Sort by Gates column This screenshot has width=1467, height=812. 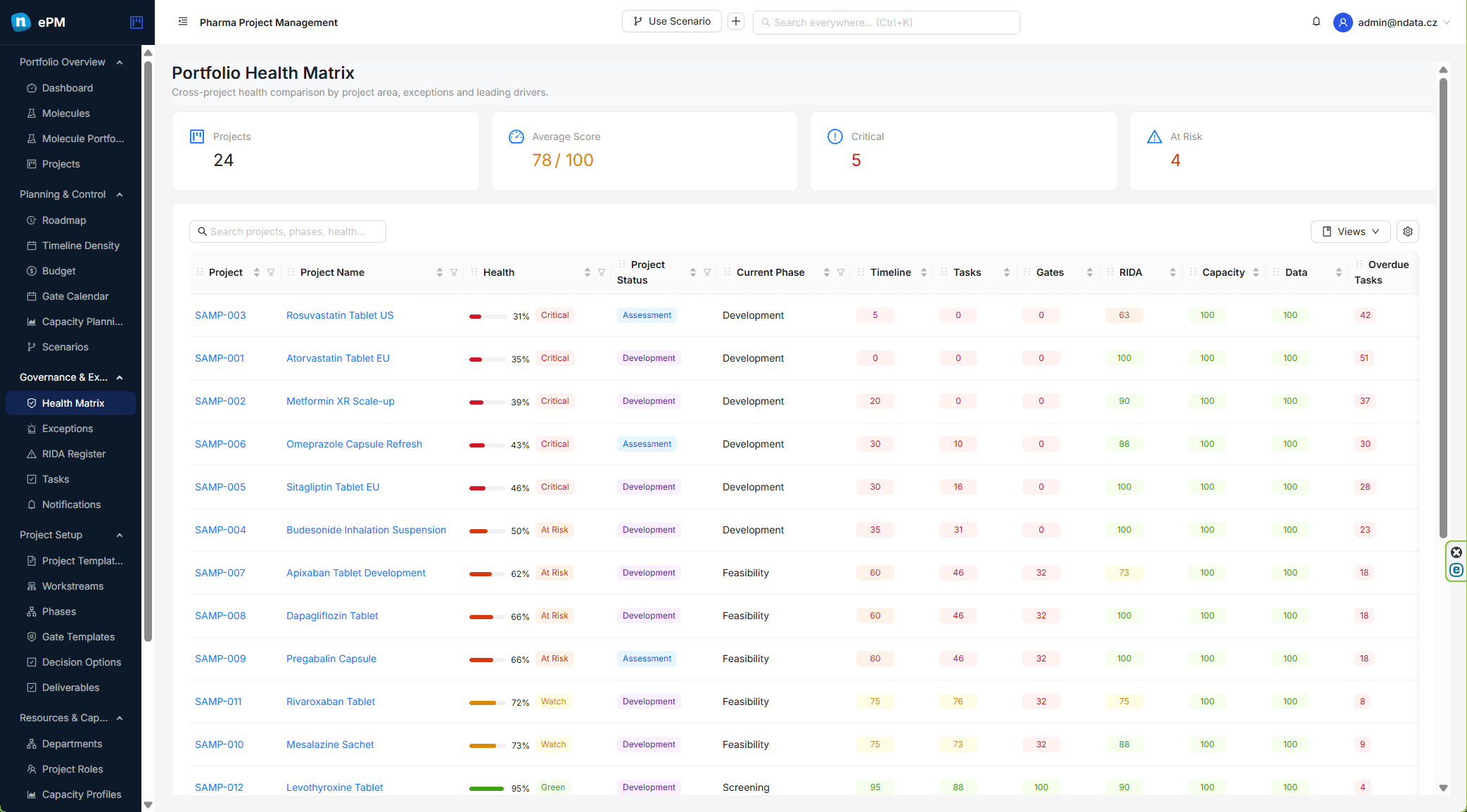pos(1090,272)
